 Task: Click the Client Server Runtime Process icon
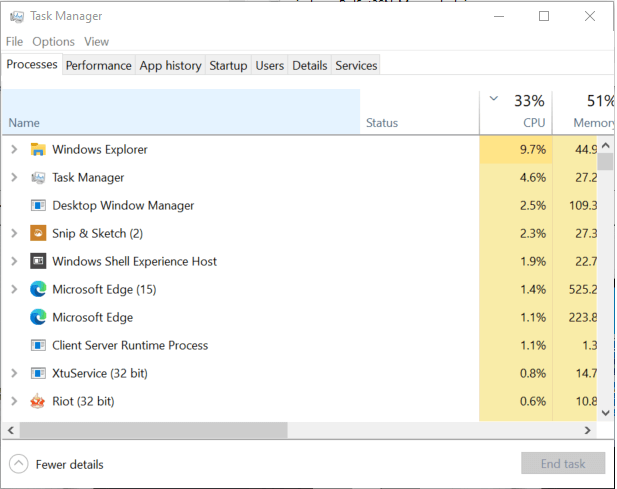pos(38,345)
